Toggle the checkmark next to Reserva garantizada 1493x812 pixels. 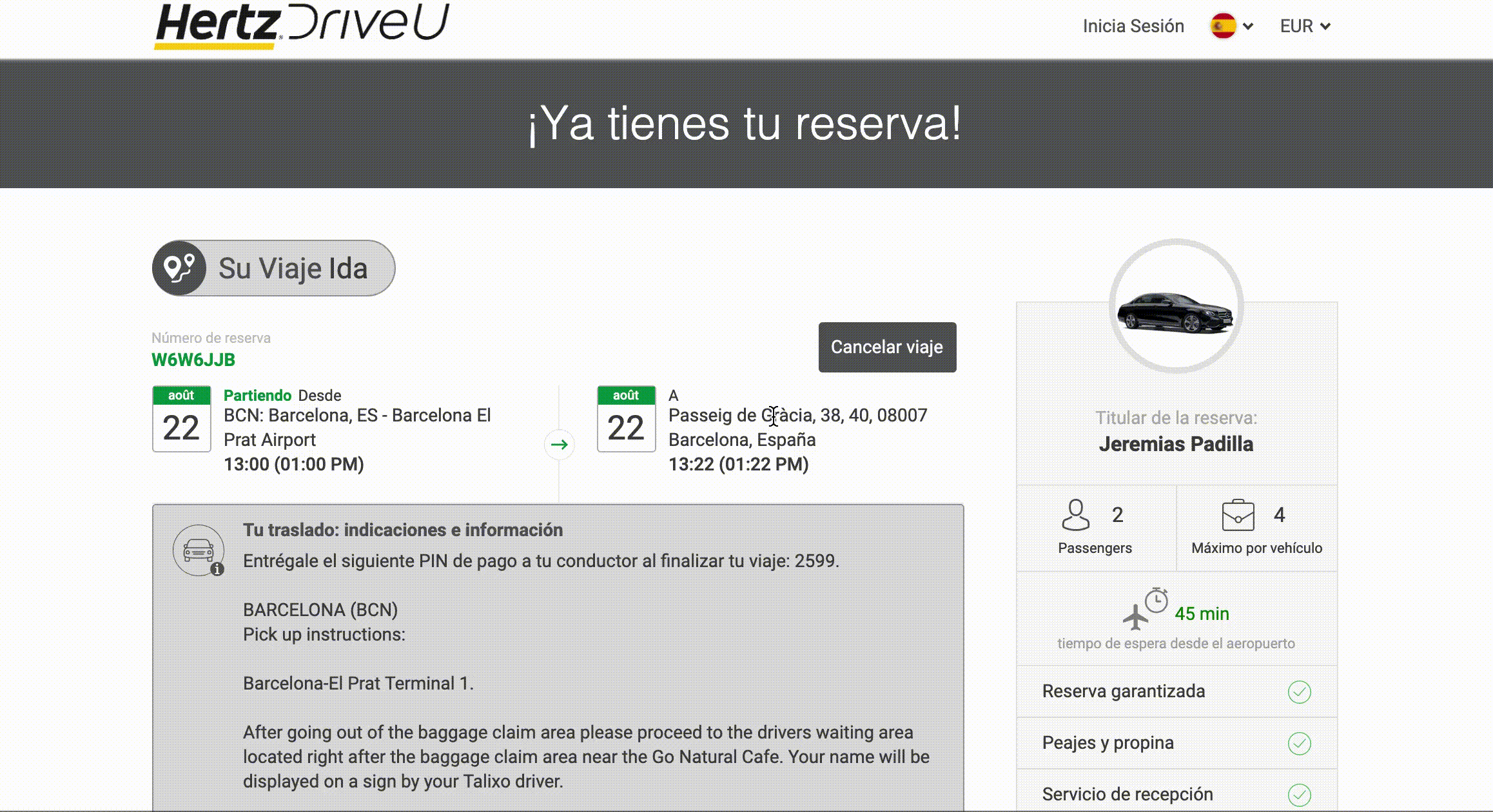(1300, 691)
